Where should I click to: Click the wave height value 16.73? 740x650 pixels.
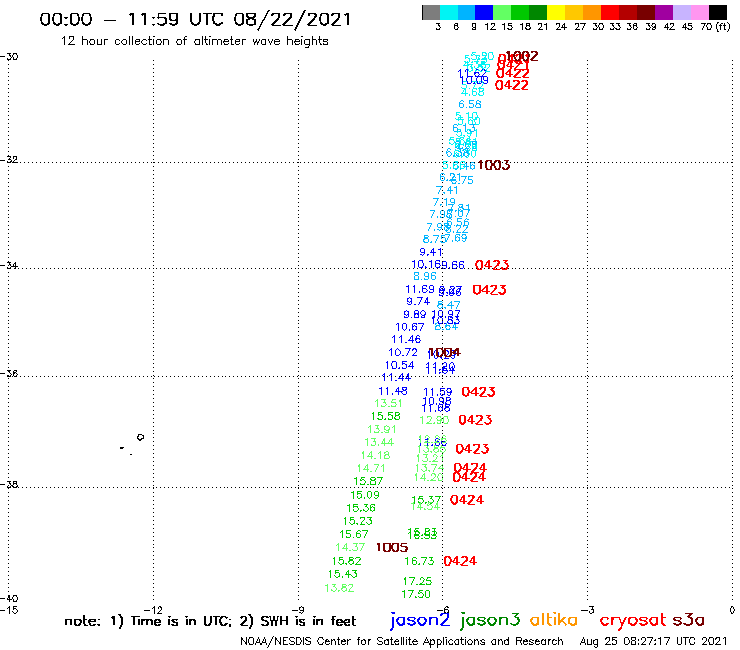(419, 561)
